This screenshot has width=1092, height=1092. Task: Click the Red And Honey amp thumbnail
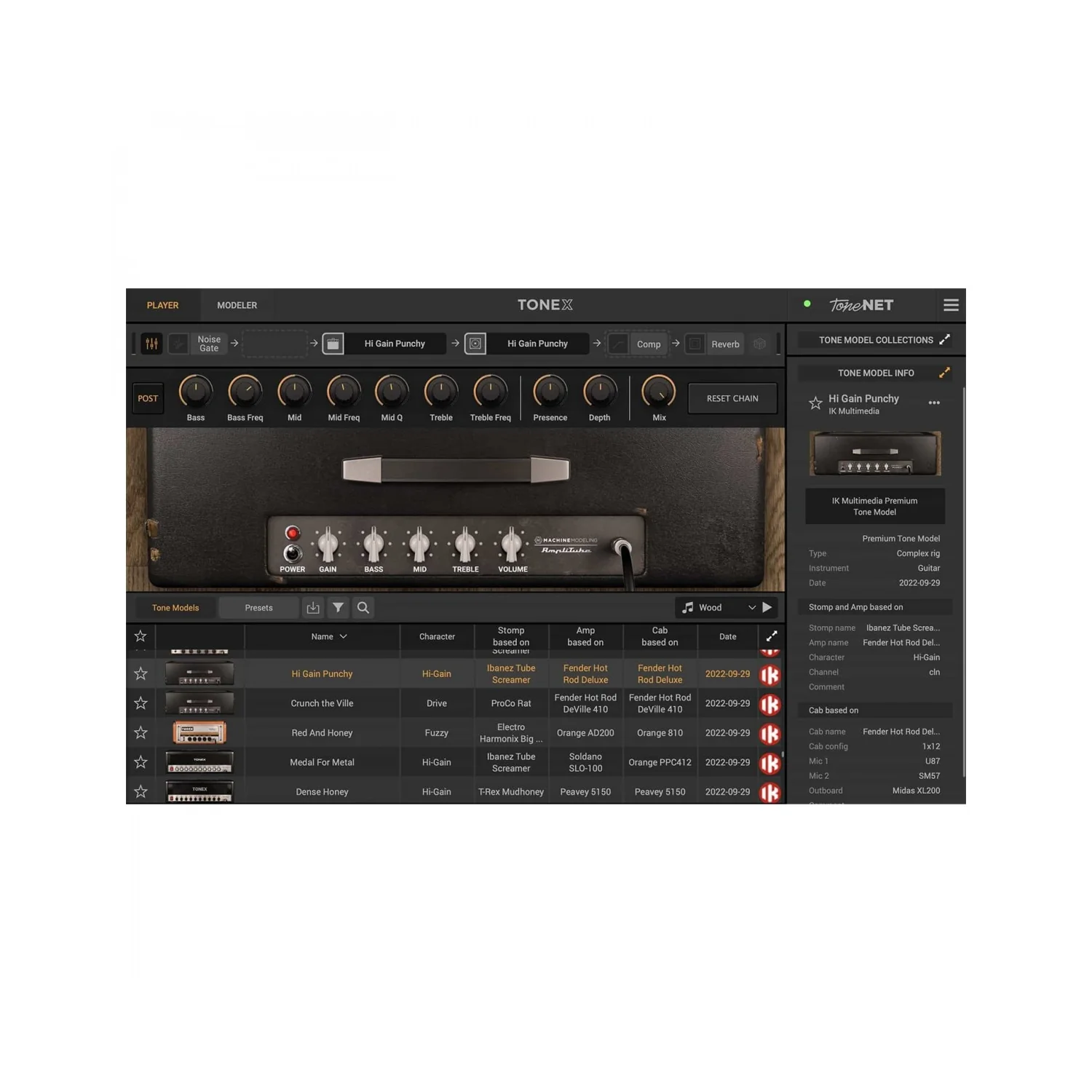click(x=199, y=732)
